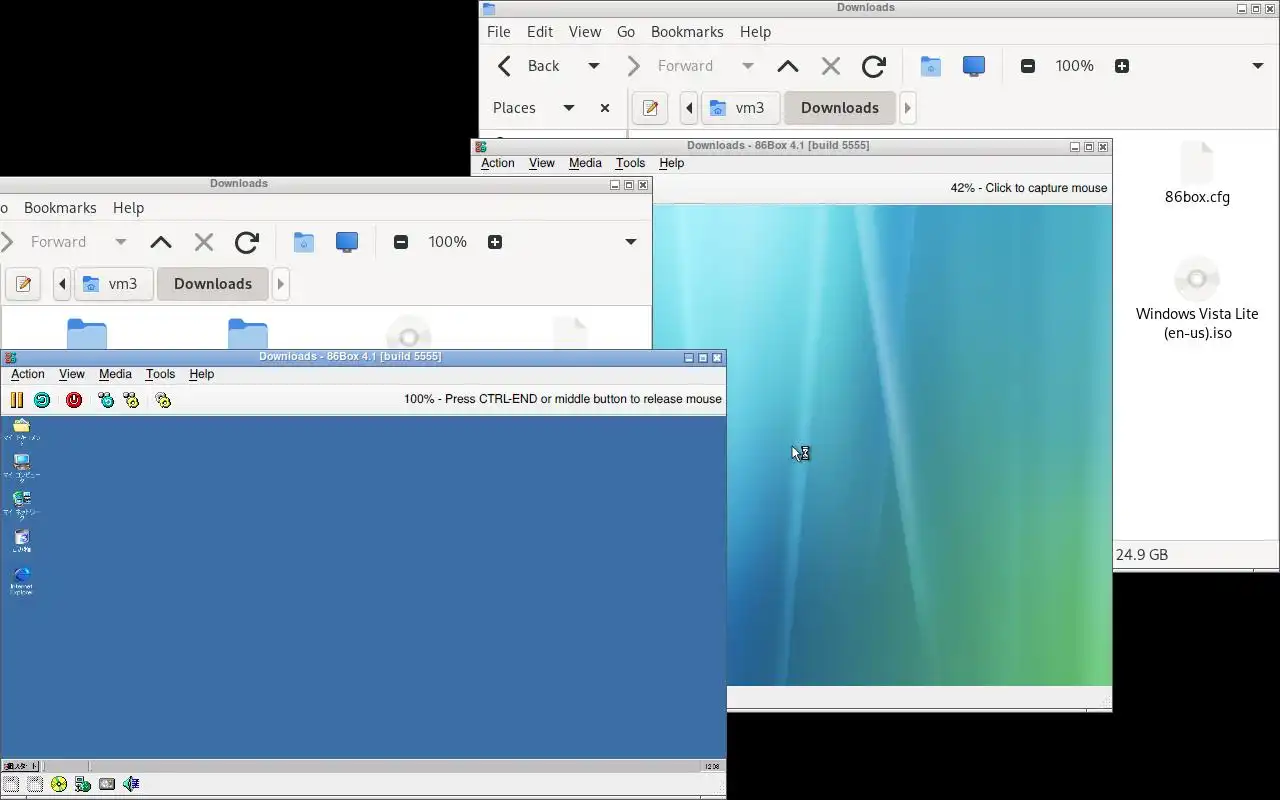Open Tools menu in front 86Box window
The width and height of the screenshot is (1280, 800).
pos(160,374)
